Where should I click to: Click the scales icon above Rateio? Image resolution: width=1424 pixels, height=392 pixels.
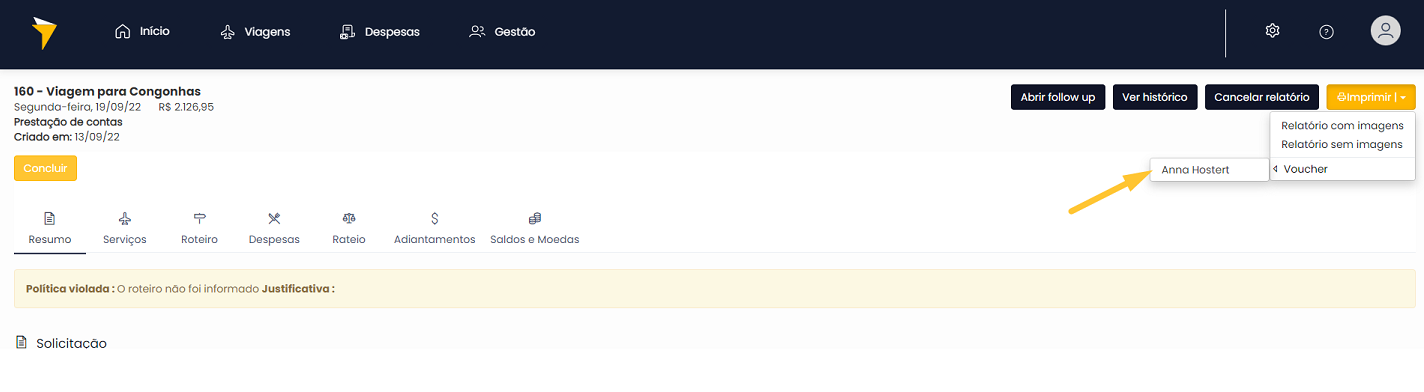coord(349,218)
